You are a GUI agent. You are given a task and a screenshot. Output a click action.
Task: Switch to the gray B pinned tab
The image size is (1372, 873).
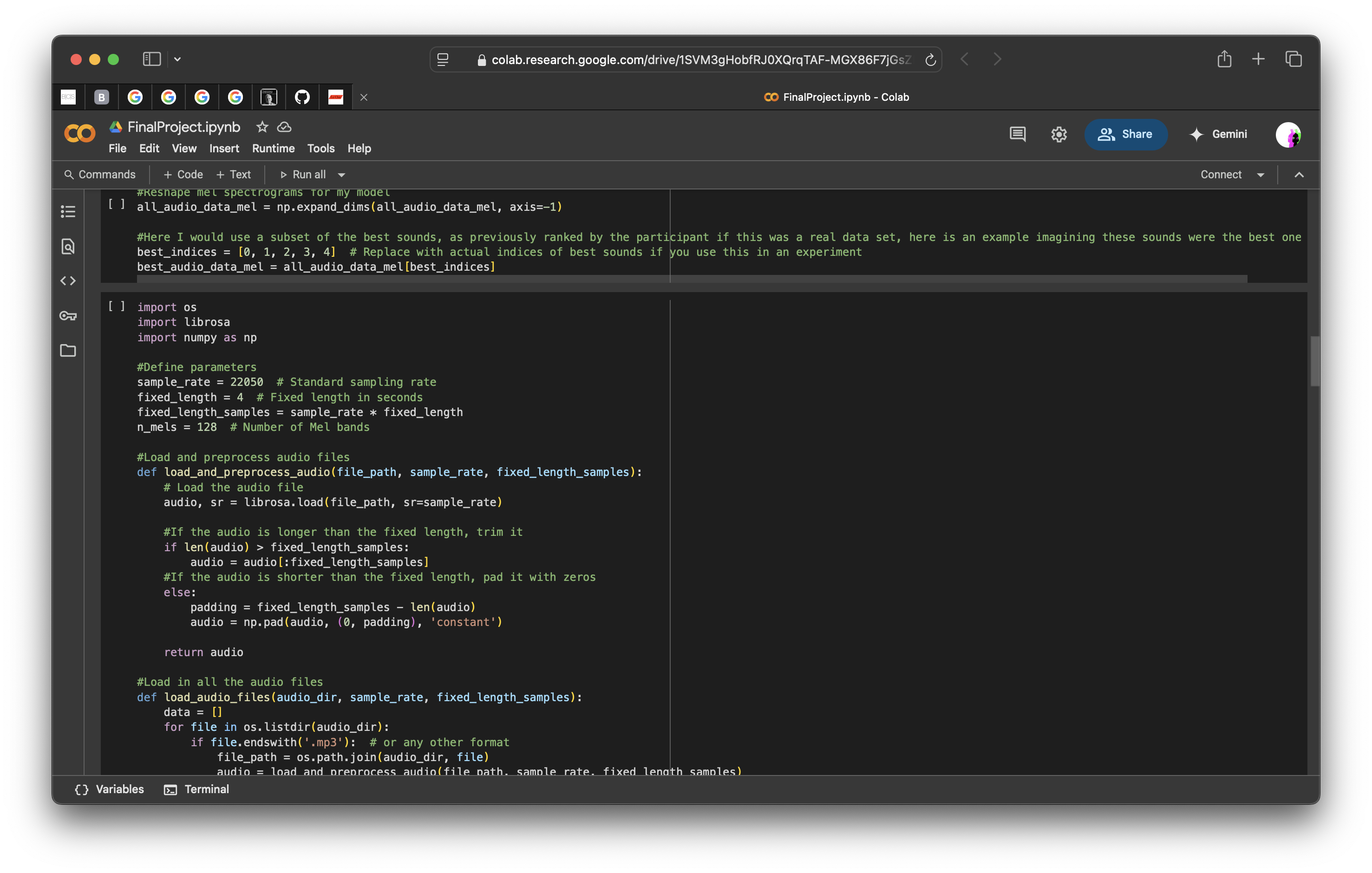(101, 98)
